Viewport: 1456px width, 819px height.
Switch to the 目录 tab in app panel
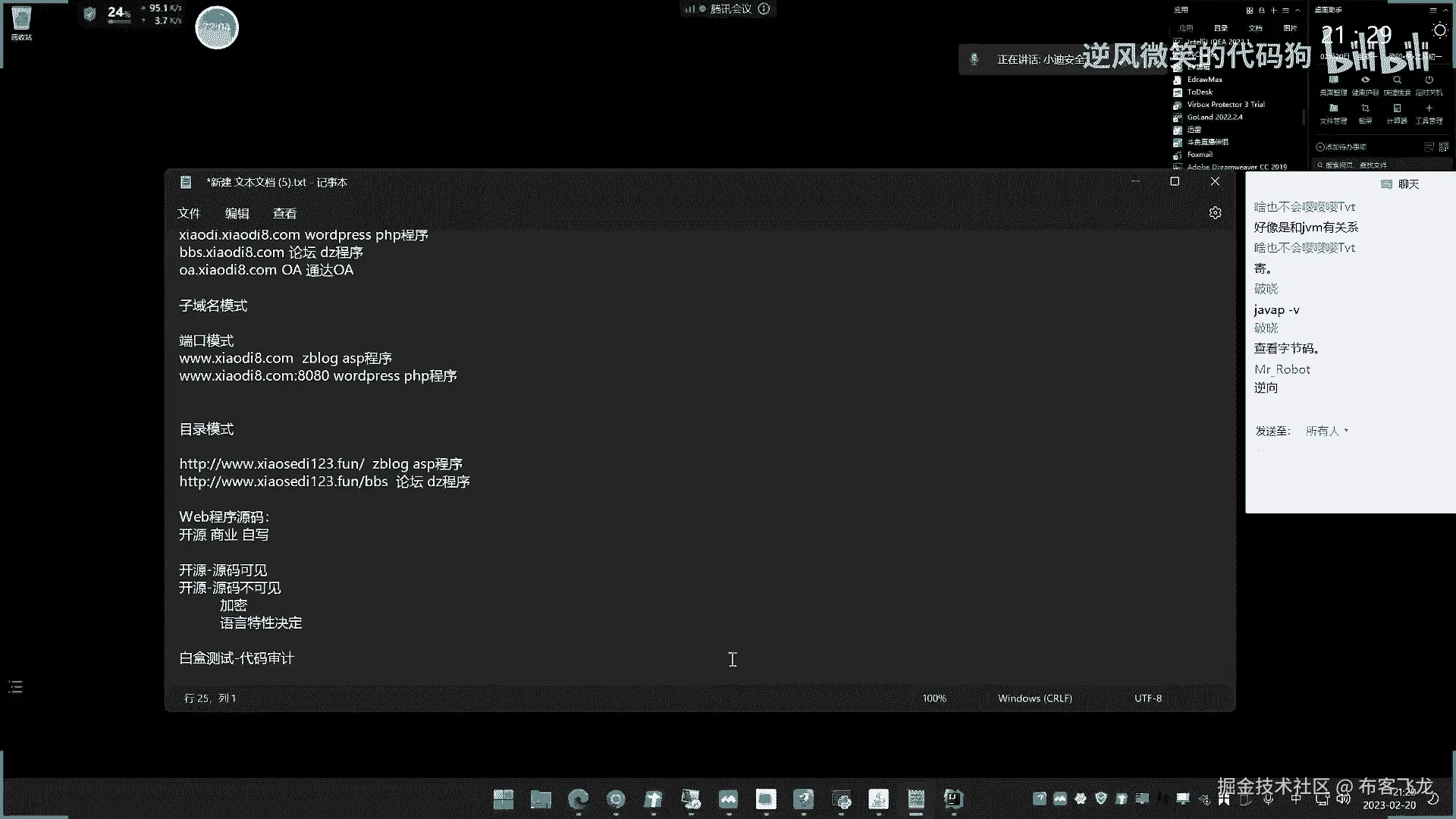tap(1221, 28)
